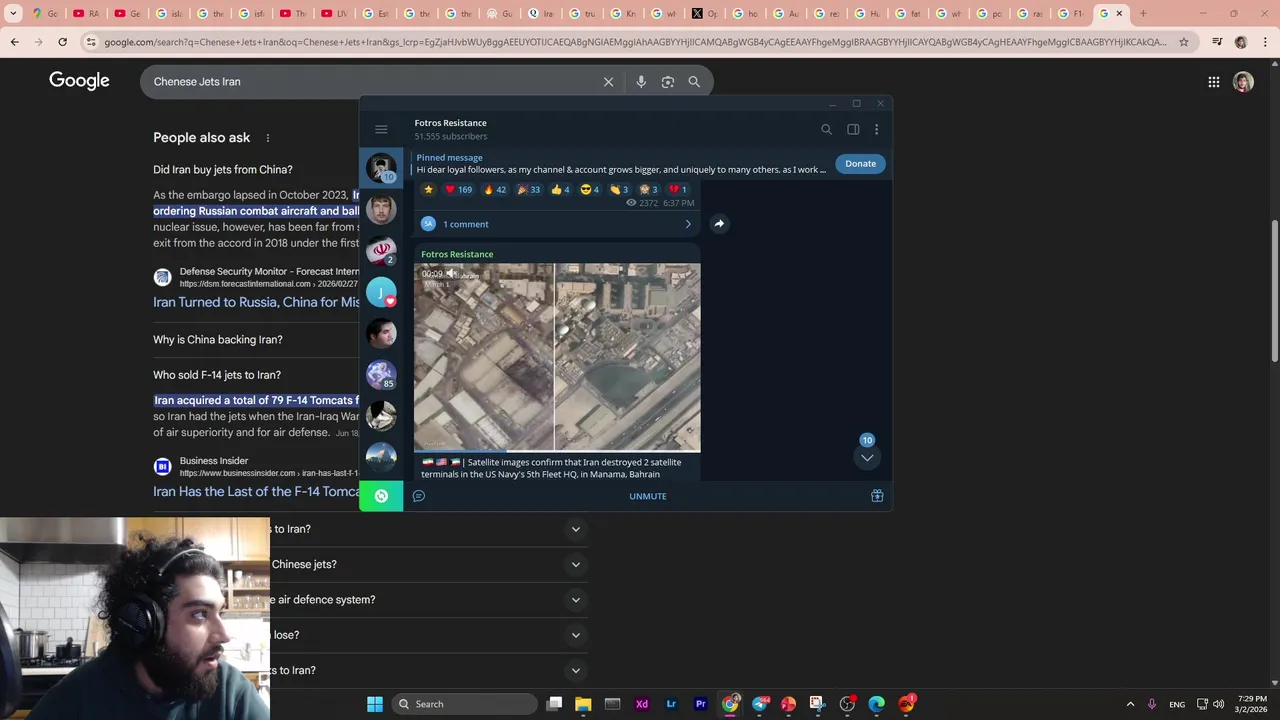Search by image with Google Lens icon
Viewport: 1280px width, 720px height.
[668, 82]
